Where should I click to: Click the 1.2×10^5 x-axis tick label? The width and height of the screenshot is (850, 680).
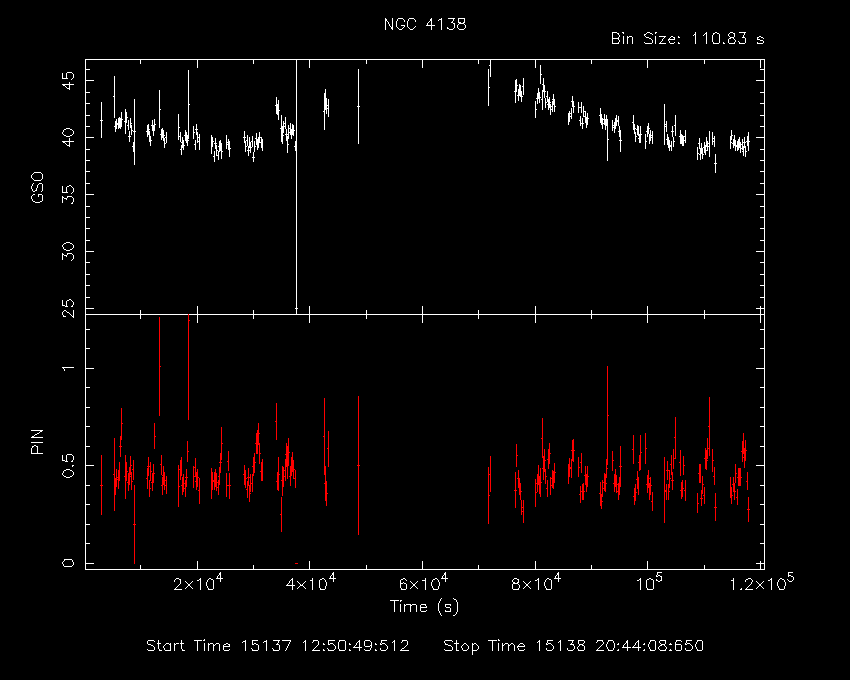[x=762, y=582]
